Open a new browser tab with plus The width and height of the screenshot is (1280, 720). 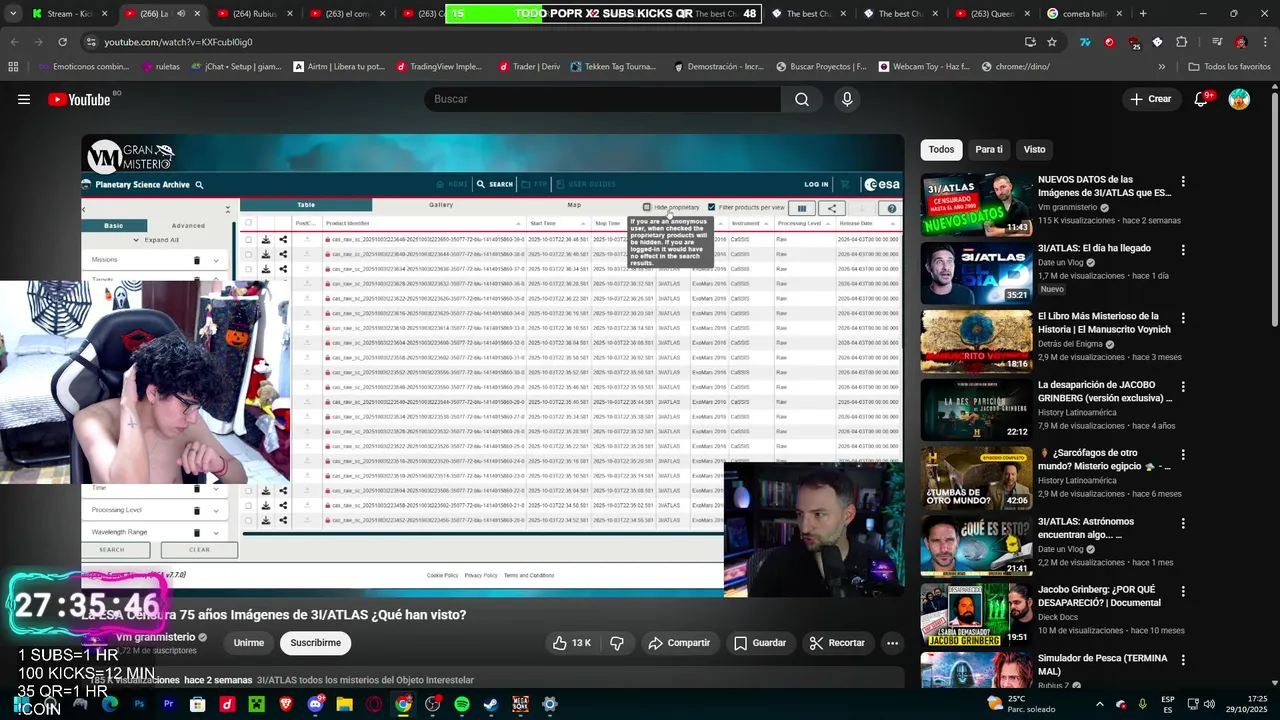[x=1143, y=14]
